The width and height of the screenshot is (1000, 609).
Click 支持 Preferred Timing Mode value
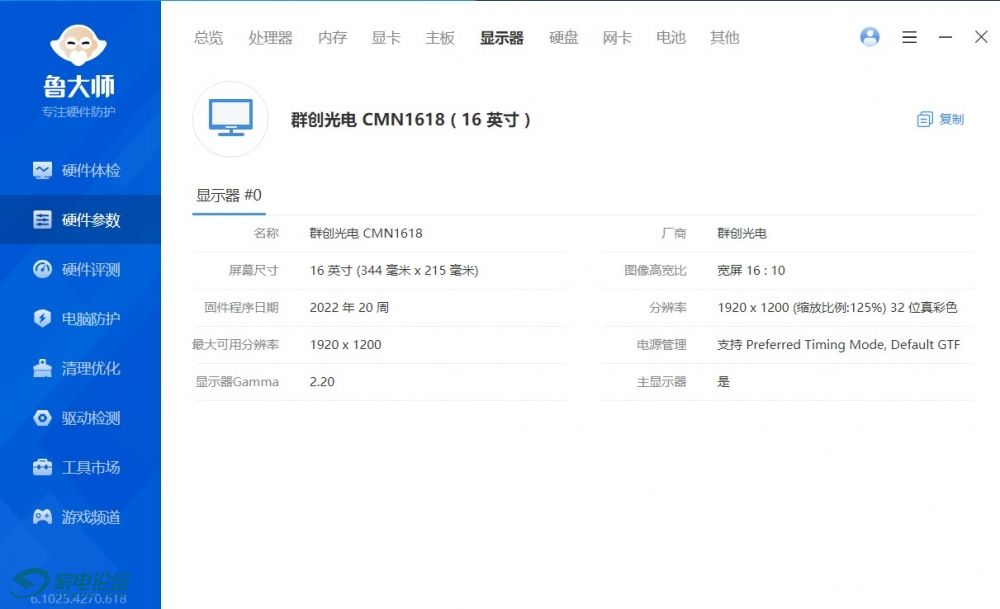838,345
